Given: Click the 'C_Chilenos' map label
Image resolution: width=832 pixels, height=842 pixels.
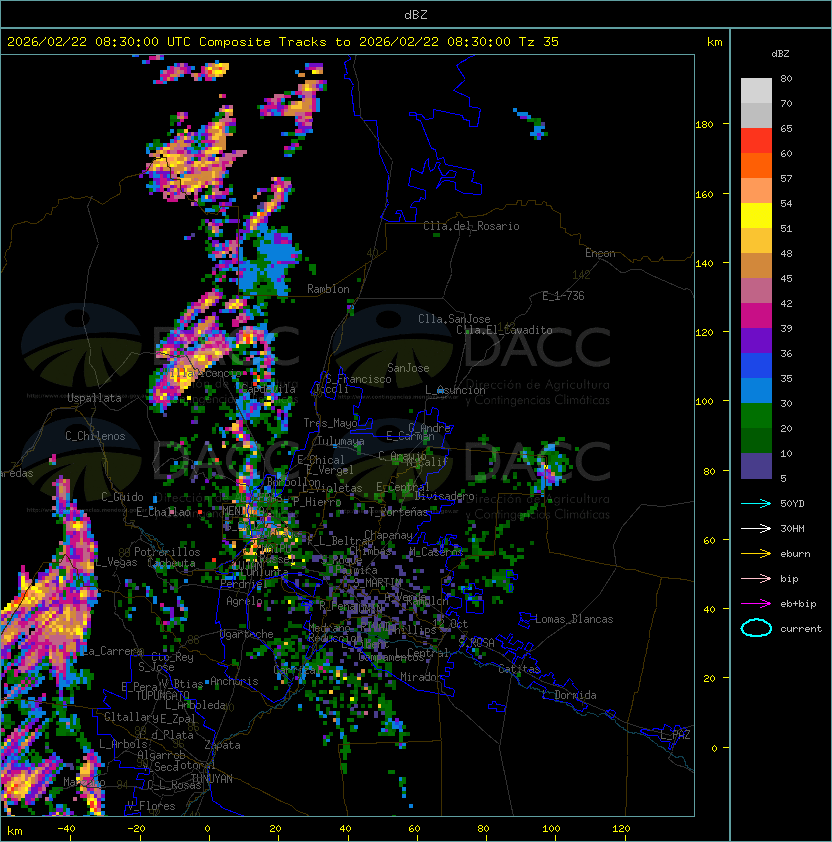Looking at the screenshot, I should [95, 436].
